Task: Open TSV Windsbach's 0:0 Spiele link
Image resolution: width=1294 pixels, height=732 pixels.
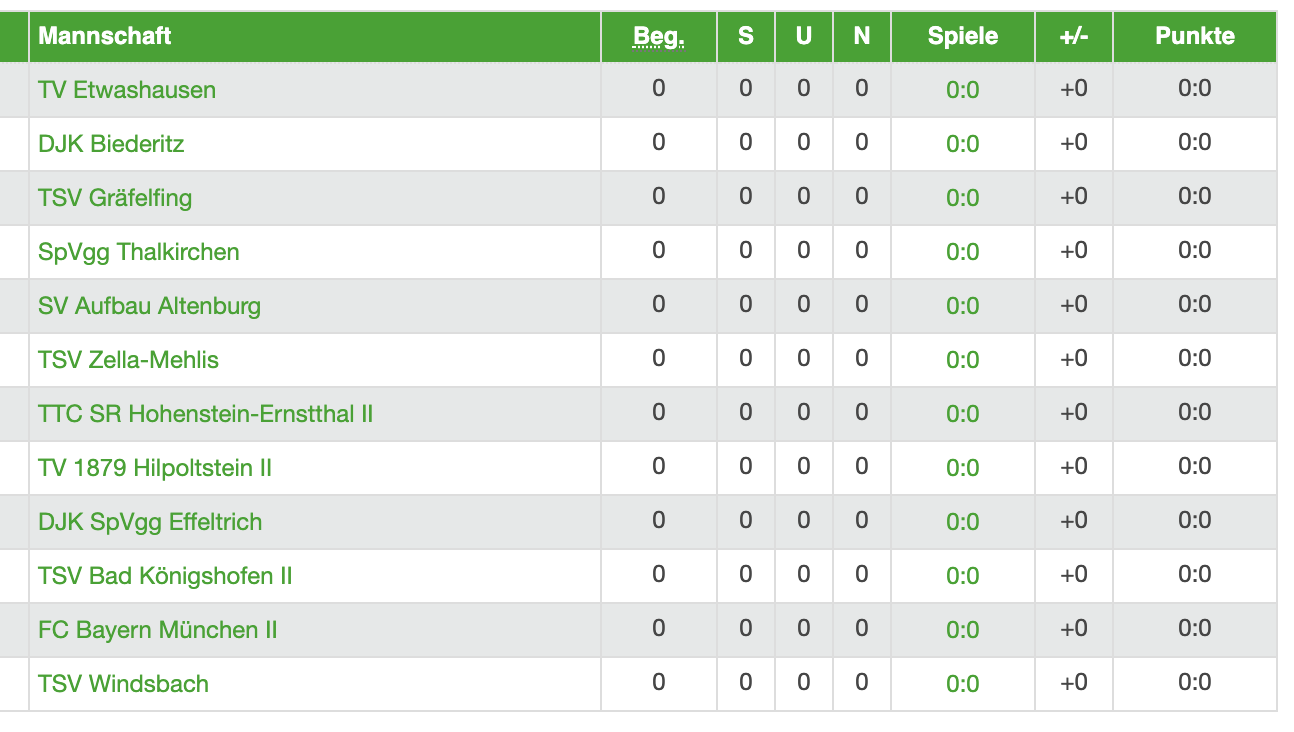Action: [963, 685]
